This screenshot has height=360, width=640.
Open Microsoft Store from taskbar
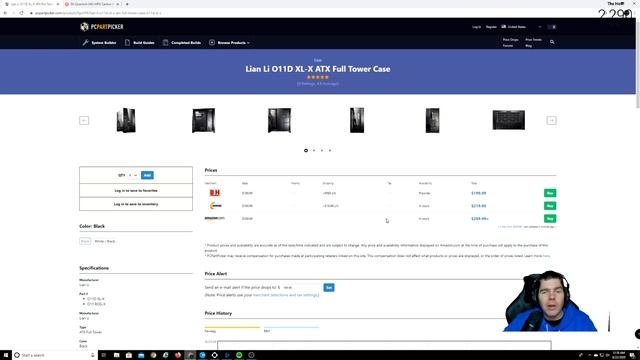pyautogui.click(x=129, y=355)
